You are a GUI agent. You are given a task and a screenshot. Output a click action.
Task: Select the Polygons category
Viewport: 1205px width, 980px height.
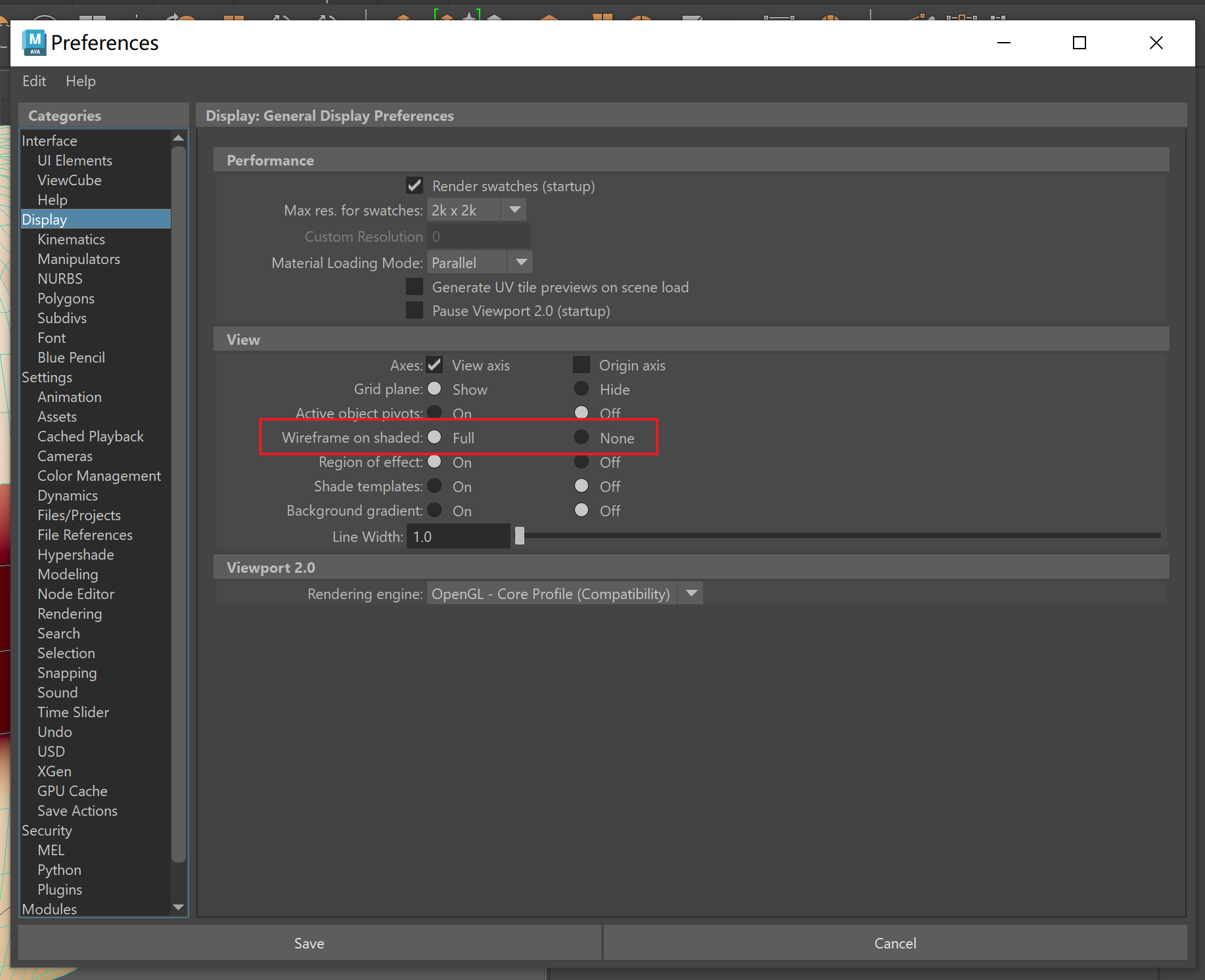[x=66, y=298]
